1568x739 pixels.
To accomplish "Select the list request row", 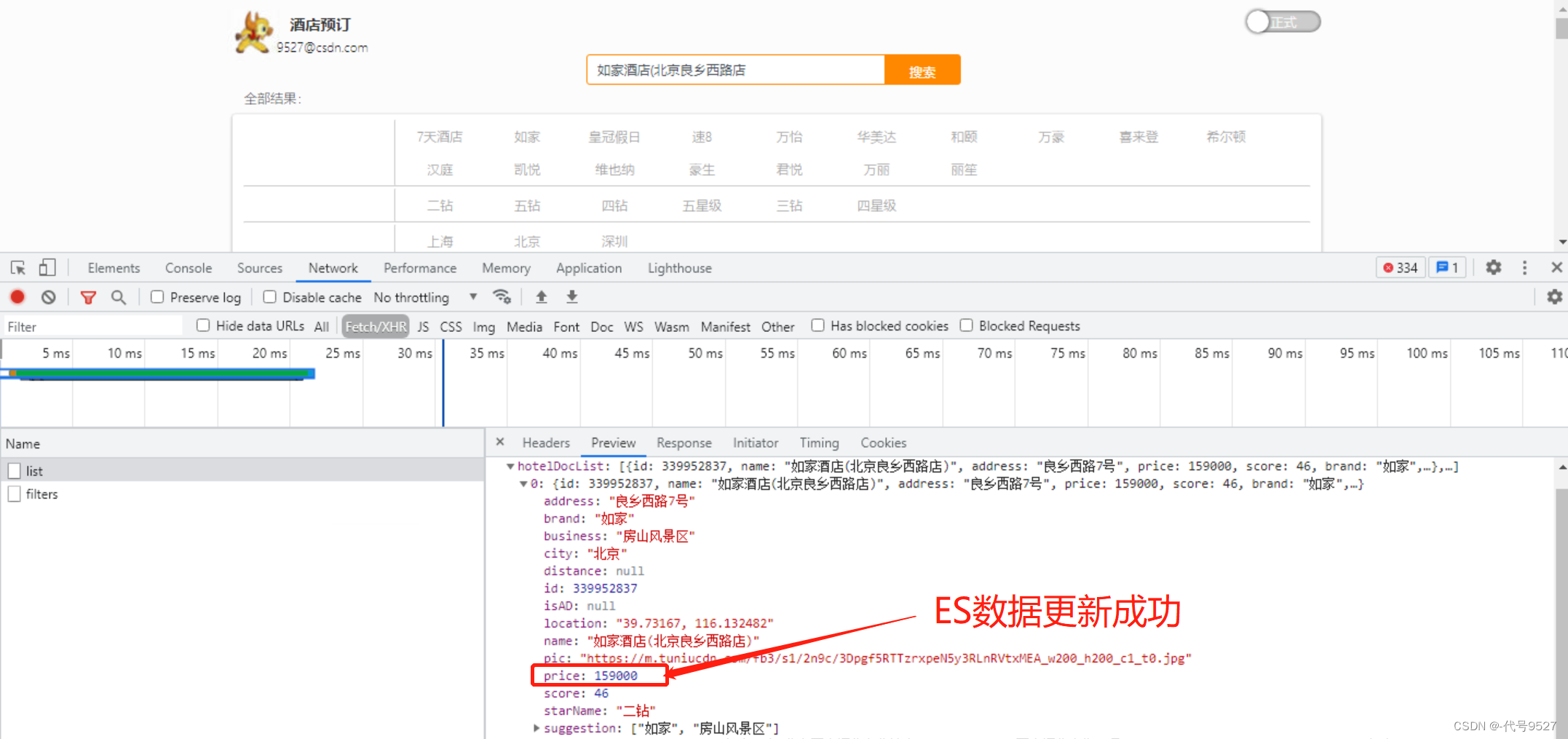I will [242, 470].
